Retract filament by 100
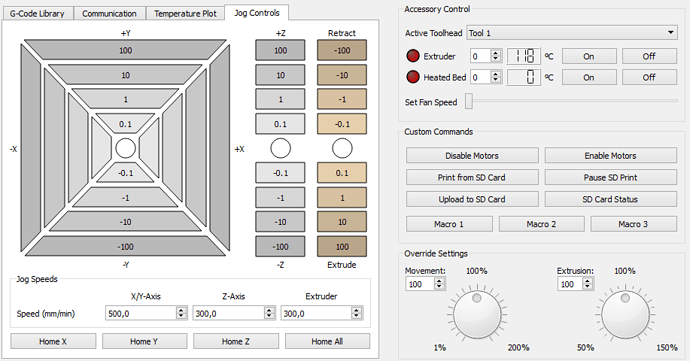This screenshot has width=690, height=361. [x=342, y=50]
